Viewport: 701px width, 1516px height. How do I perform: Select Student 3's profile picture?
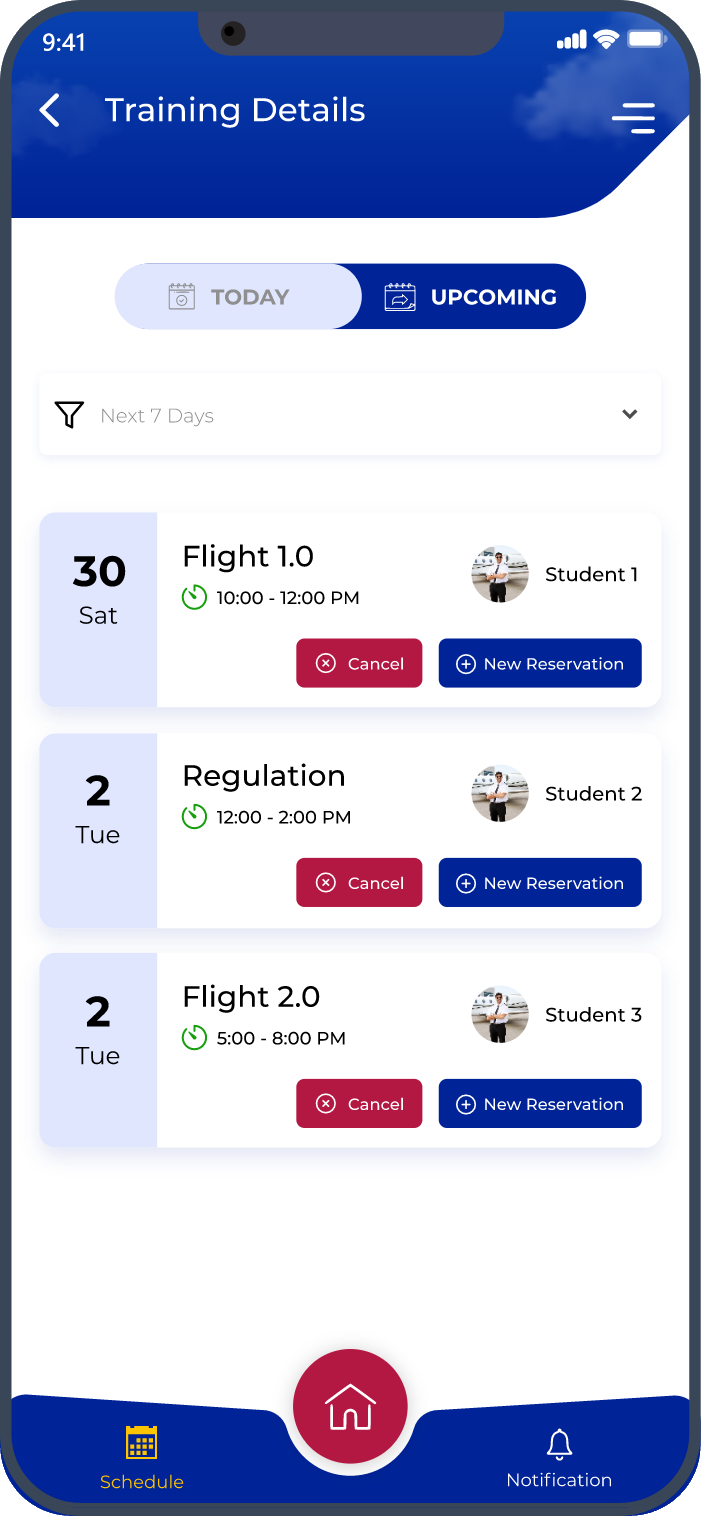coord(500,1014)
